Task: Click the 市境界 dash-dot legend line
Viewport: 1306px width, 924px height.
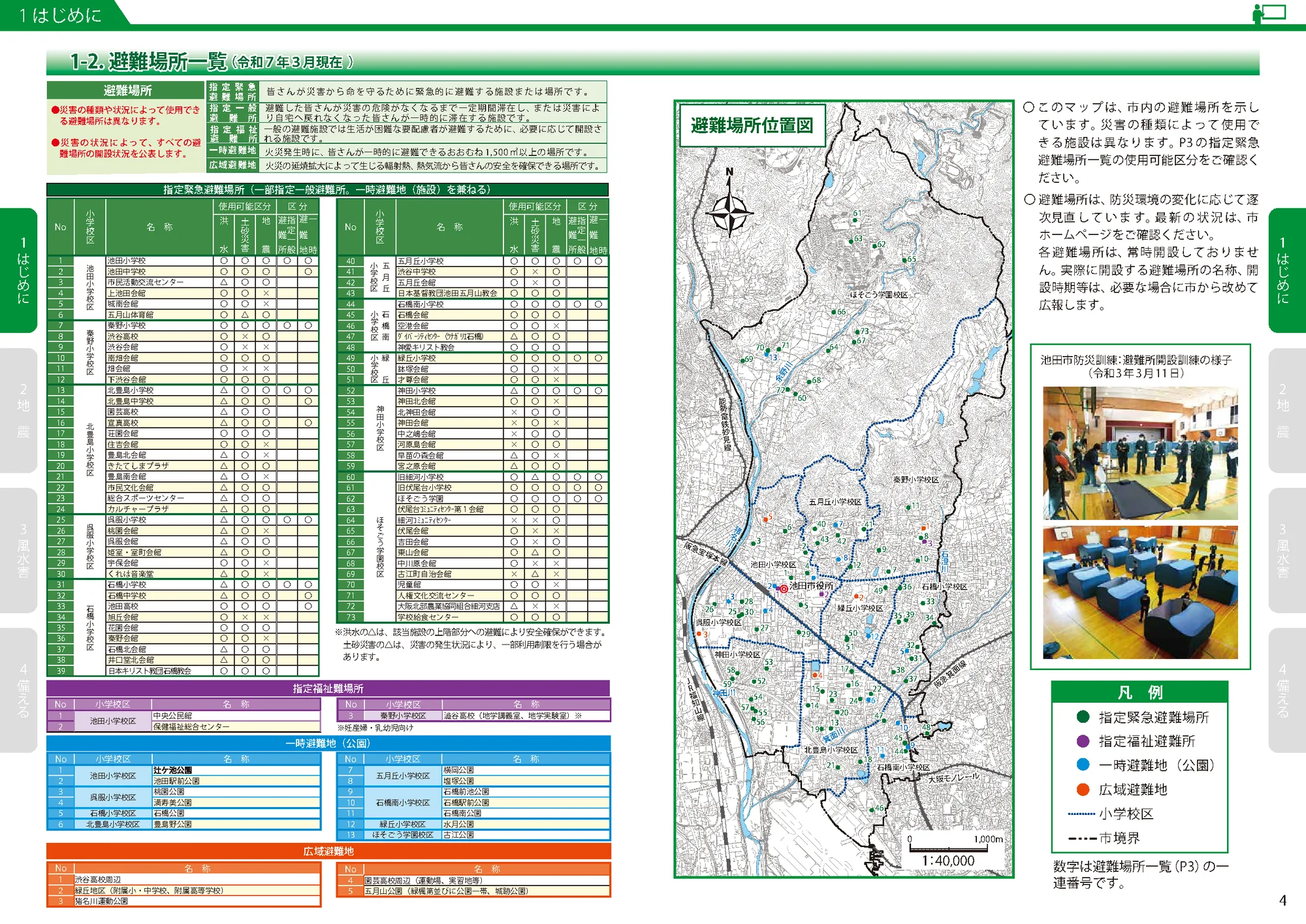Action: click(x=1081, y=838)
